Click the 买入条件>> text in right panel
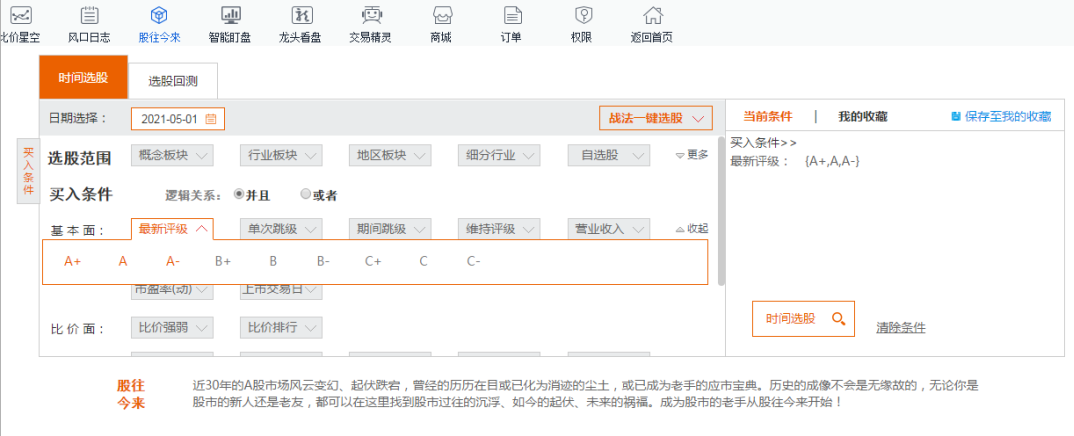This screenshot has height=436, width=1074. (x=763, y=143)
